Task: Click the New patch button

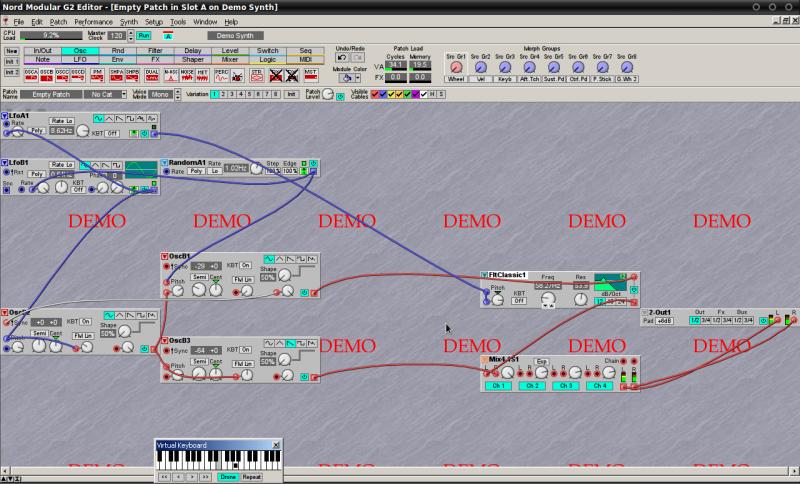Action: pyautogui.click(x=11, y=51)
